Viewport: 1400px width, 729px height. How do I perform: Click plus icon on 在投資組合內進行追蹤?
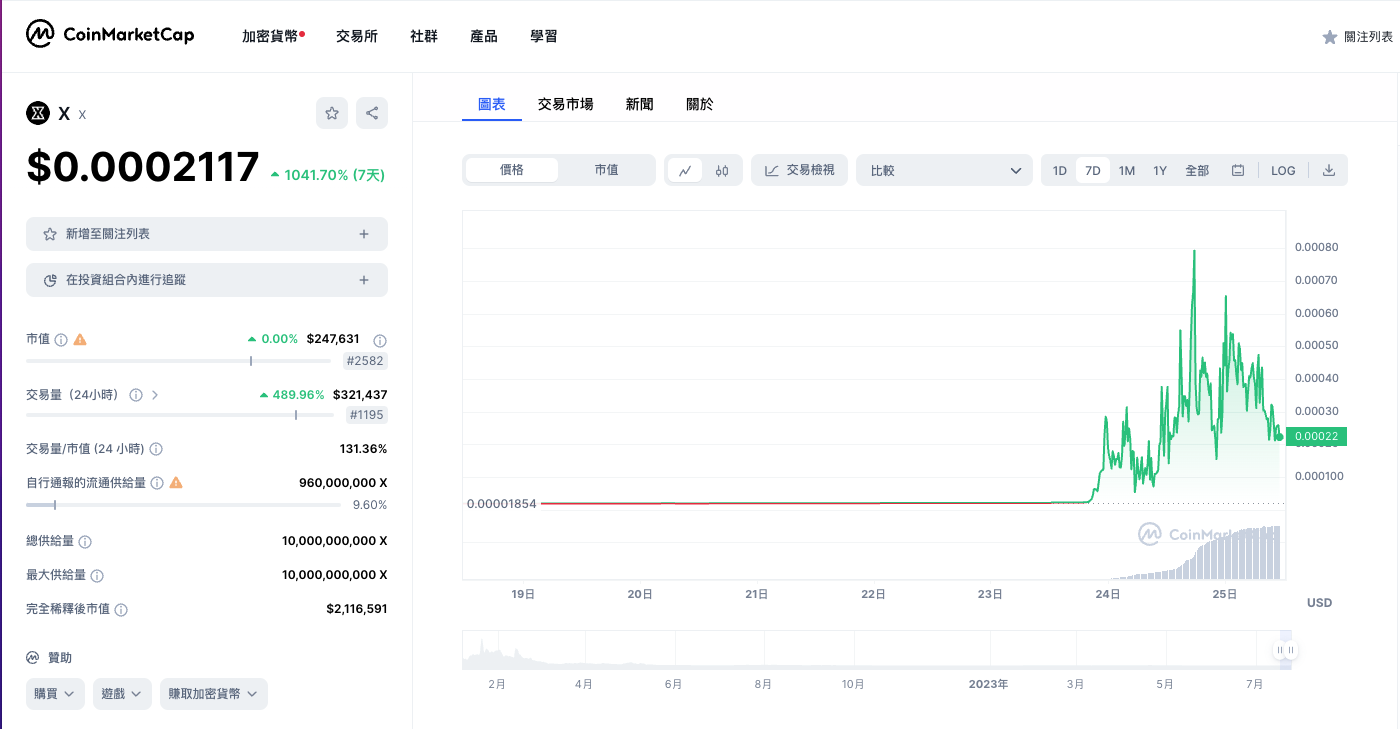tap(364, 280)
